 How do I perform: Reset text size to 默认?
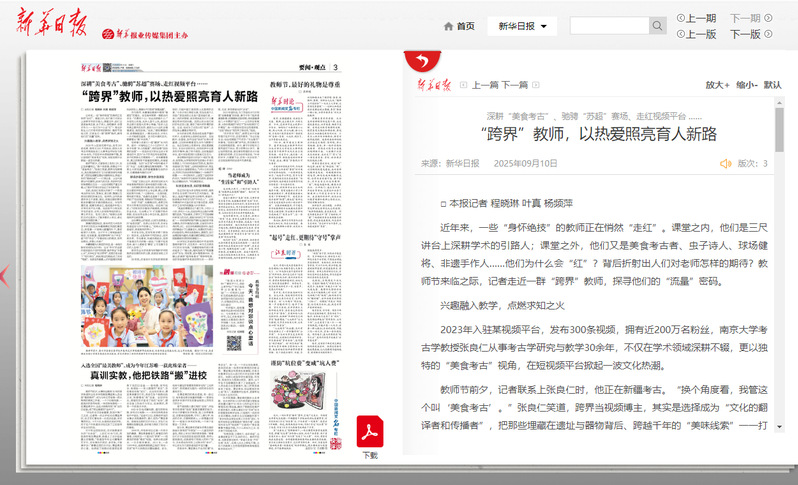click(x=772, y=86)
